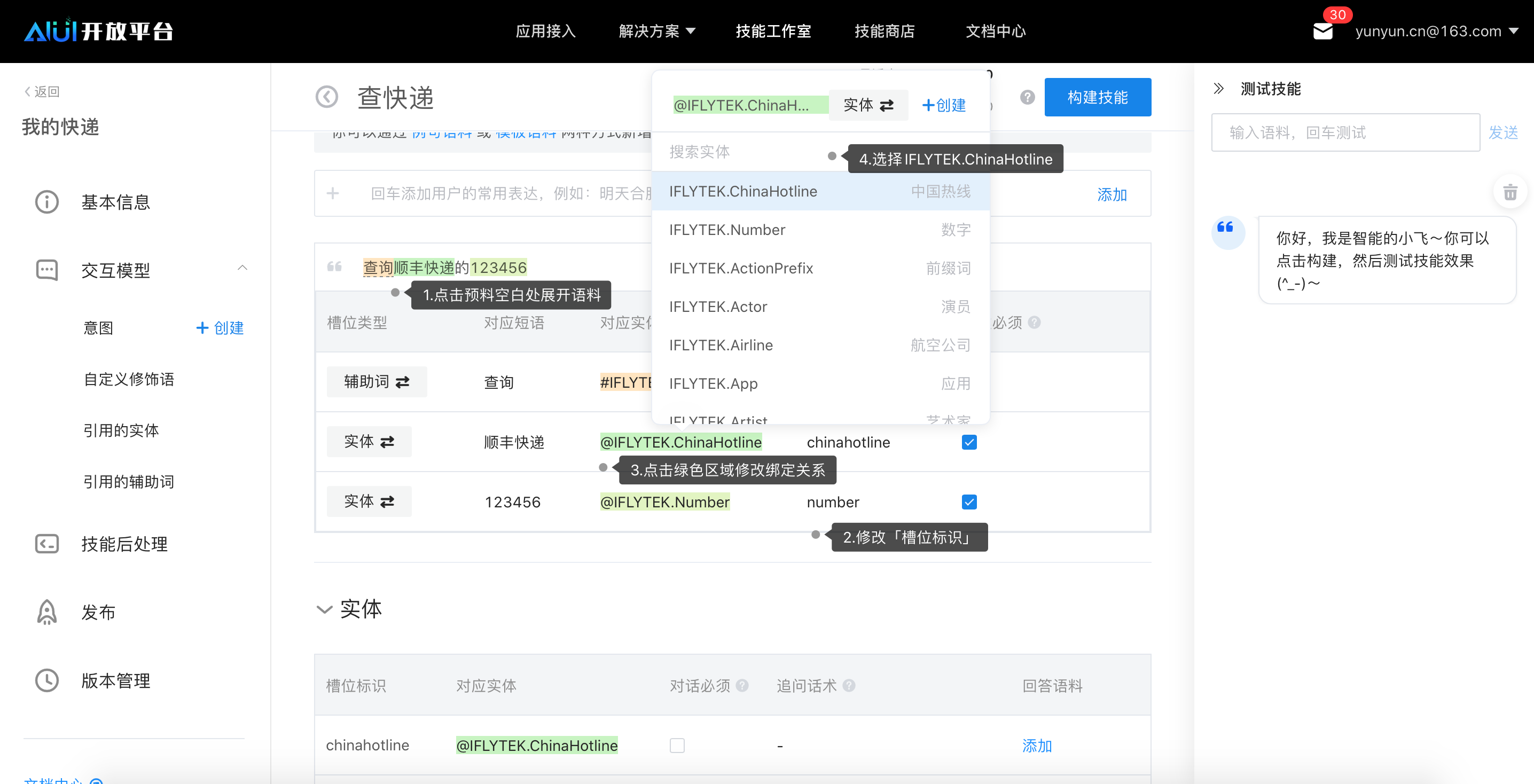This screenshot has height=784, width=1534.
Task: Select IFLYTEK.ChinaHotline from entity list
Action: [x=820, y=191]
